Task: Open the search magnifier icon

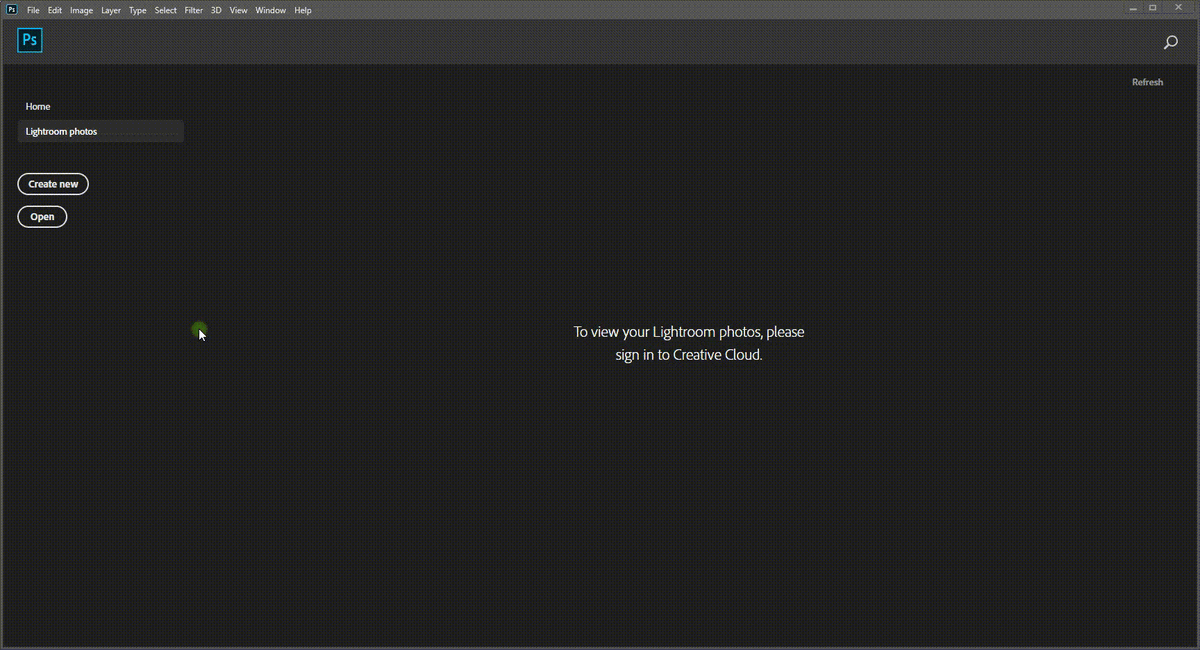Action: pos(1170,42)
